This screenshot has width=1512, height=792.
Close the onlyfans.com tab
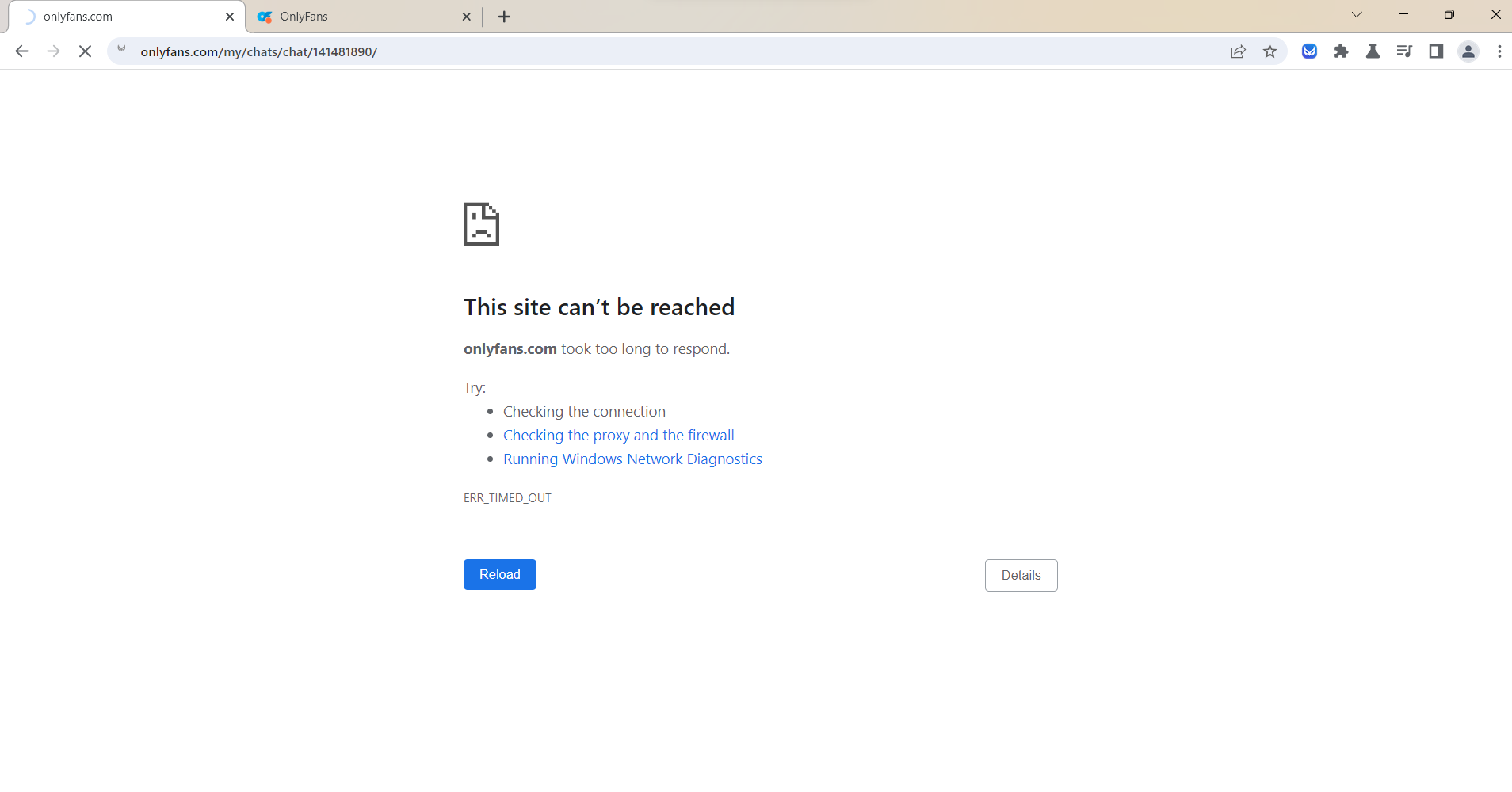click(x=230, y=17)
